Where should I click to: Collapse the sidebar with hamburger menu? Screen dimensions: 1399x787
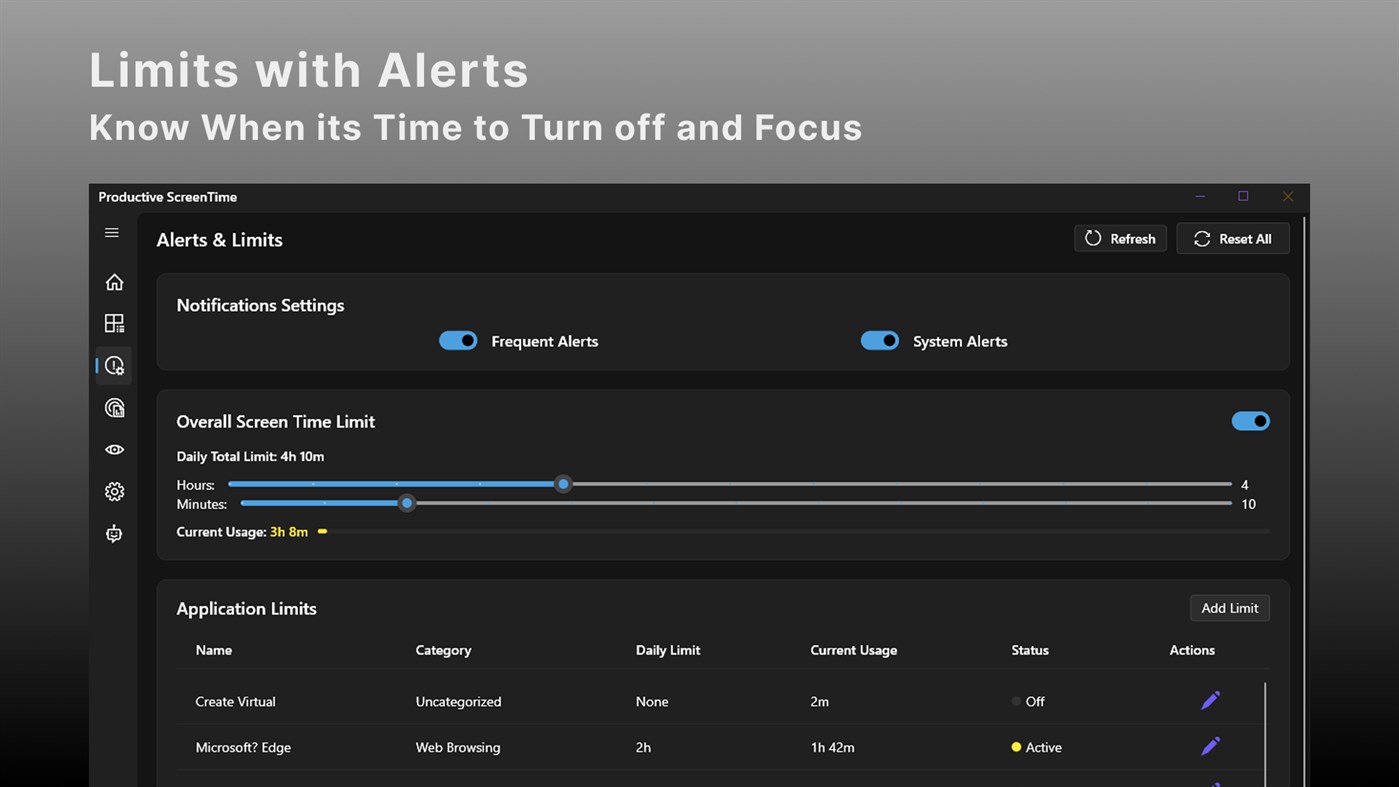point(111,232)
